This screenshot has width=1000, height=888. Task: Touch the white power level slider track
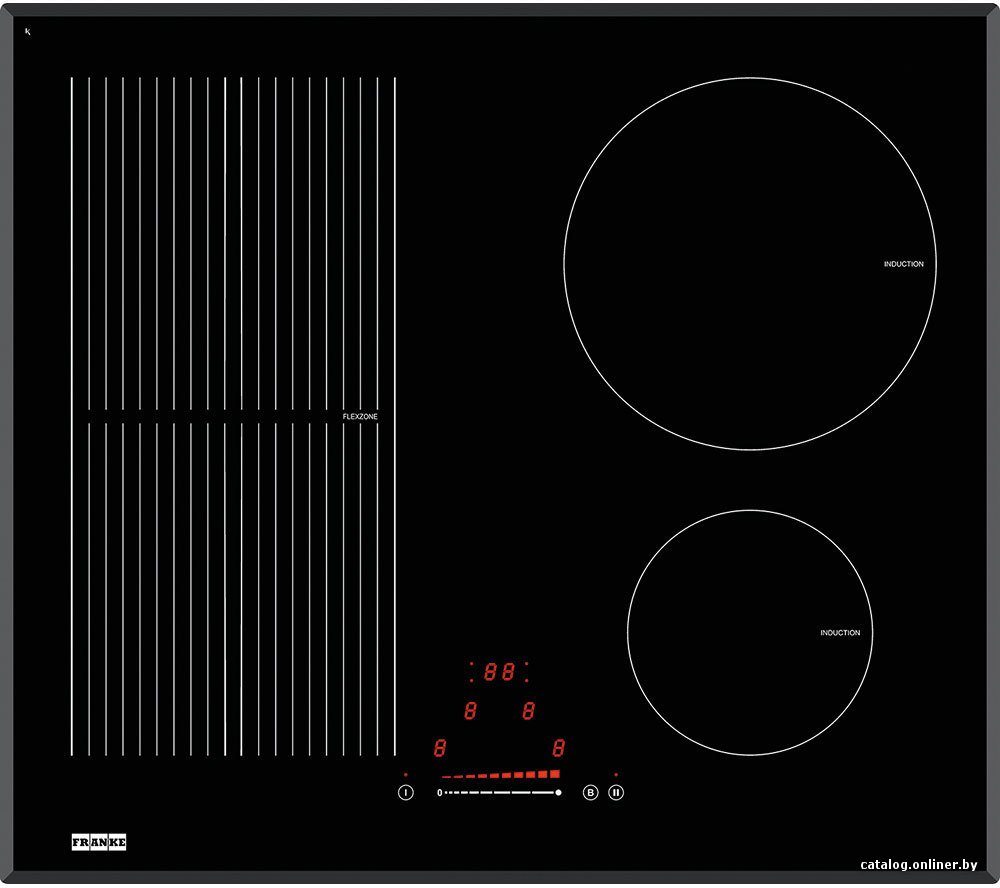[499, 792]
